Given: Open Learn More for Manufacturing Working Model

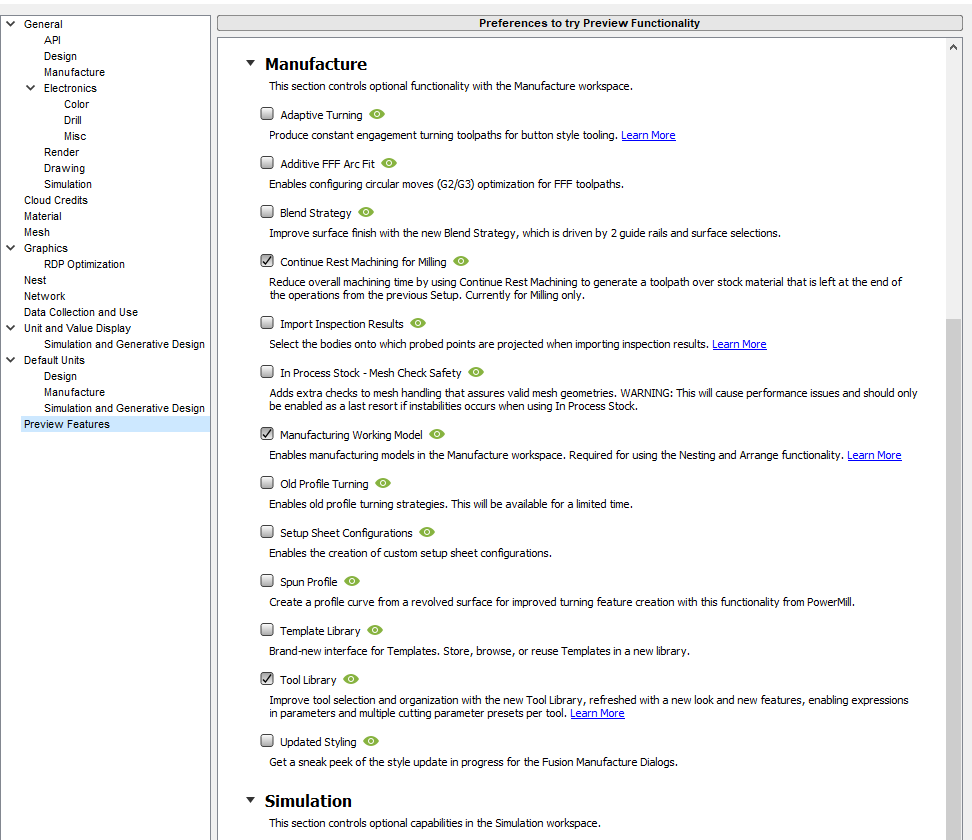Looking at the screenshot, I should (874, 455).
